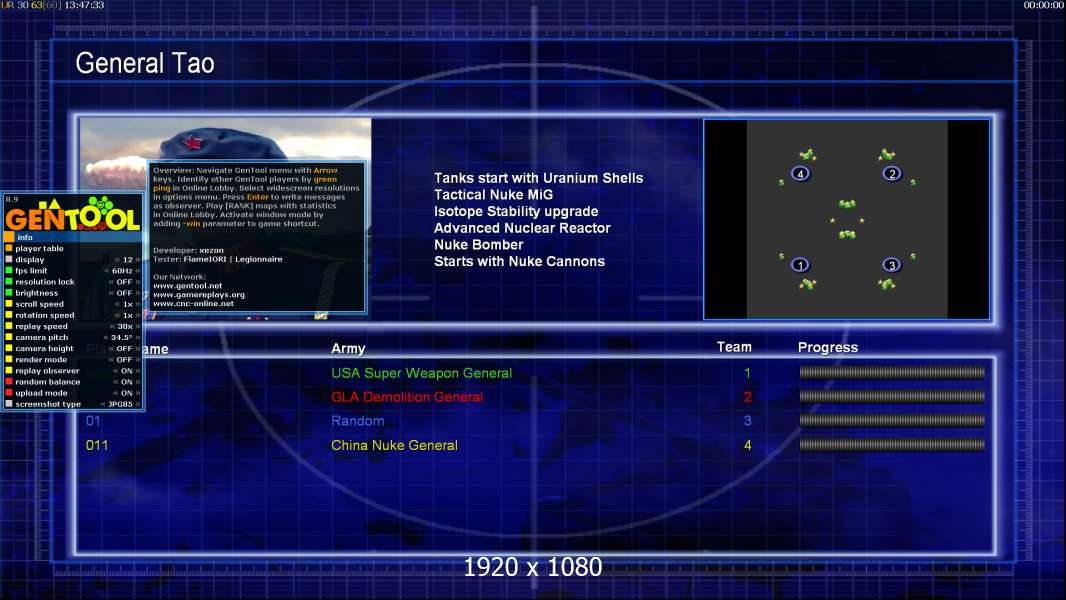Click the 'Army' column header

[x=348, y=349]
